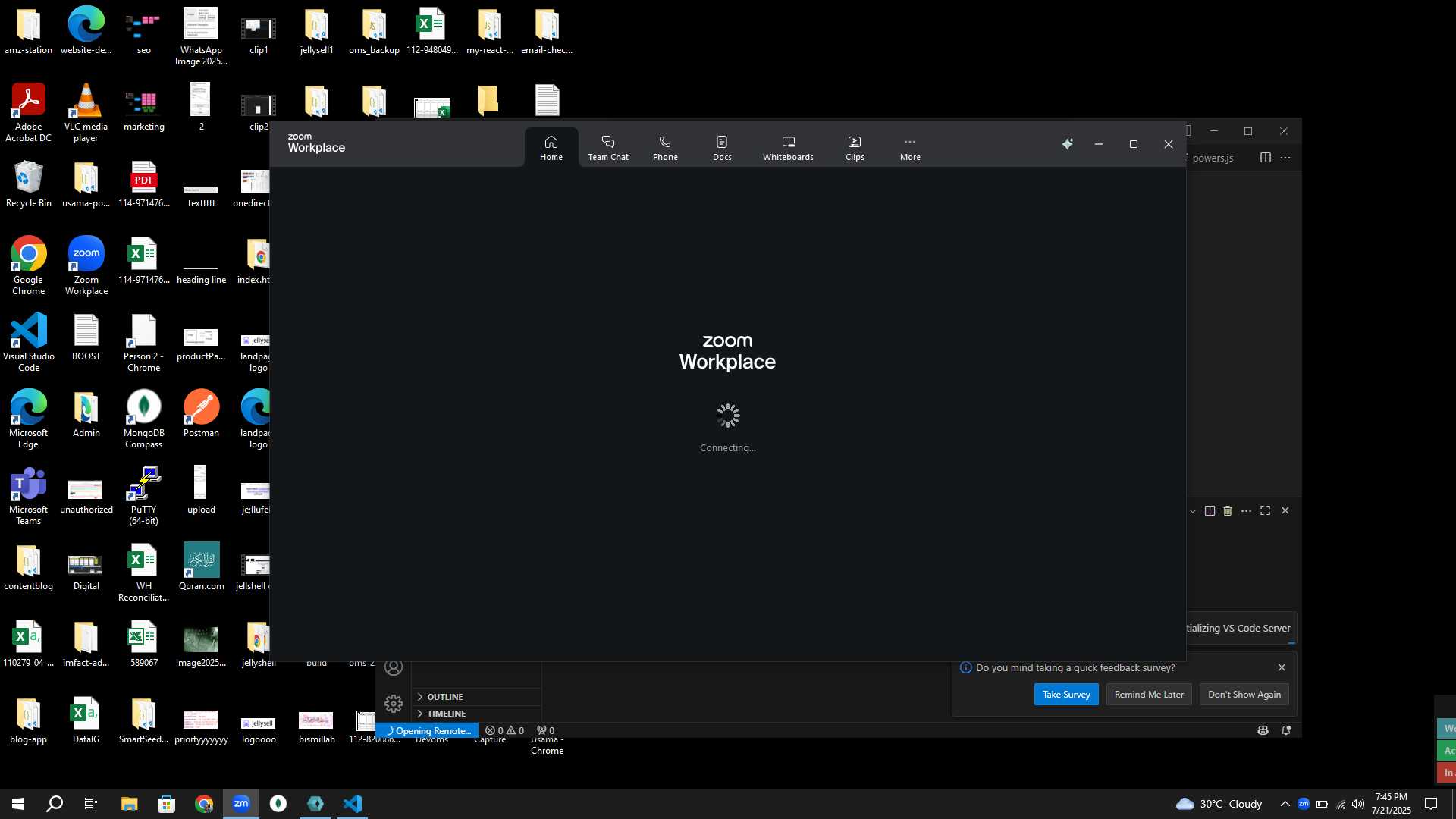1456x819 pixels.
Task: Click Opening Remote status bar indicator
Action: (427, 731)
